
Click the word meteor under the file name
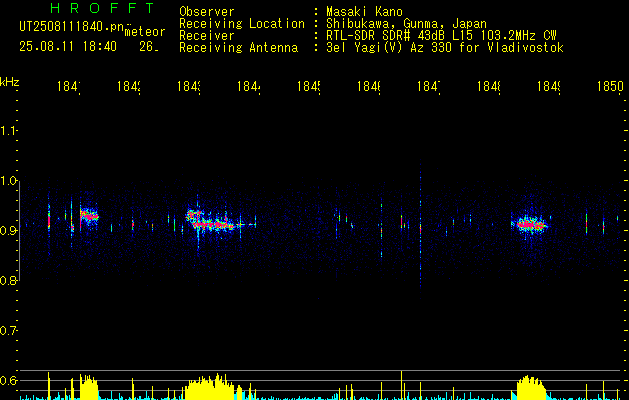point(145,32)
